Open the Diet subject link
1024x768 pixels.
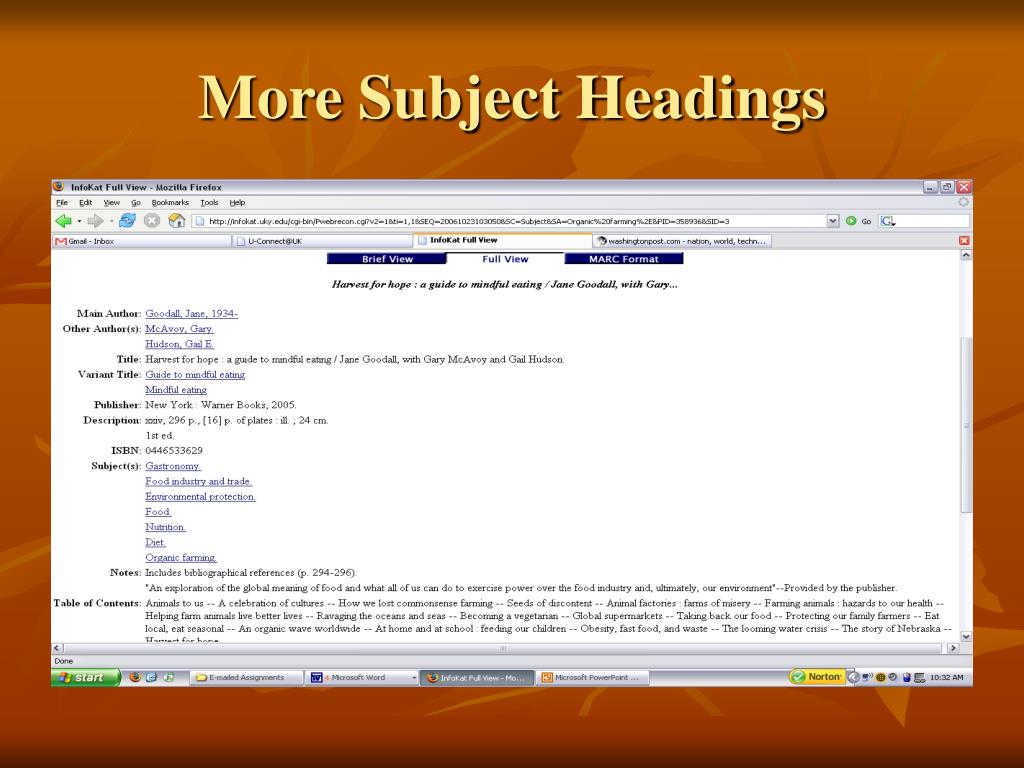155,542
